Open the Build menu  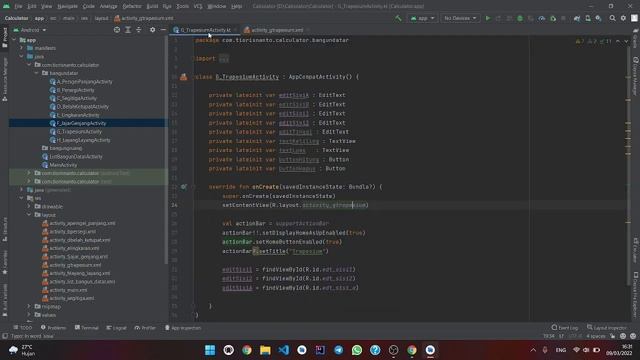tap(152, 6)
